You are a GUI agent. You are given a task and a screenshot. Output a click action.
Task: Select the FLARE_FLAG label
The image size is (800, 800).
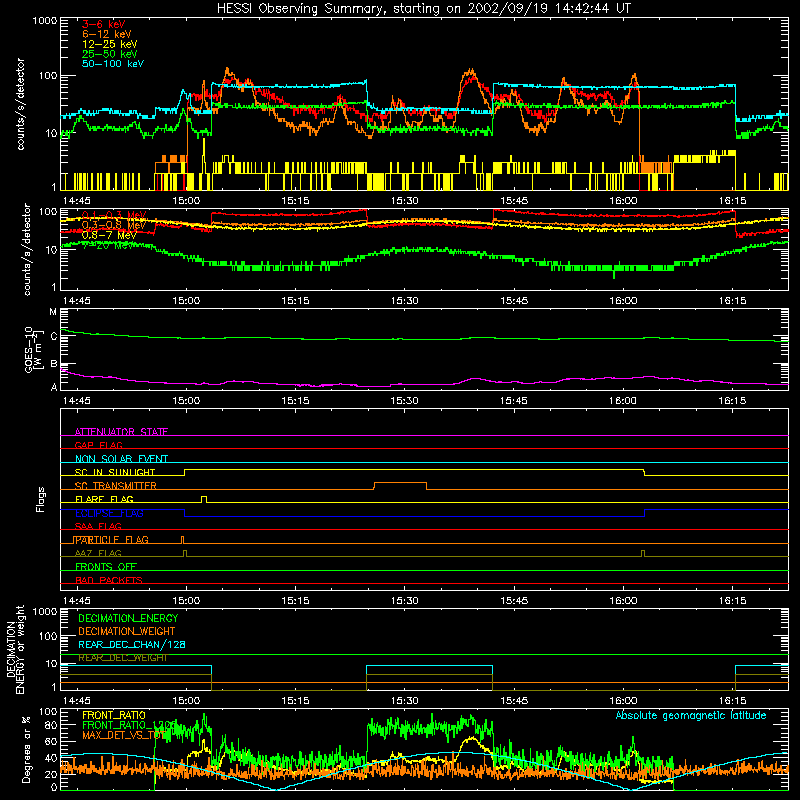tap(104, 499)
